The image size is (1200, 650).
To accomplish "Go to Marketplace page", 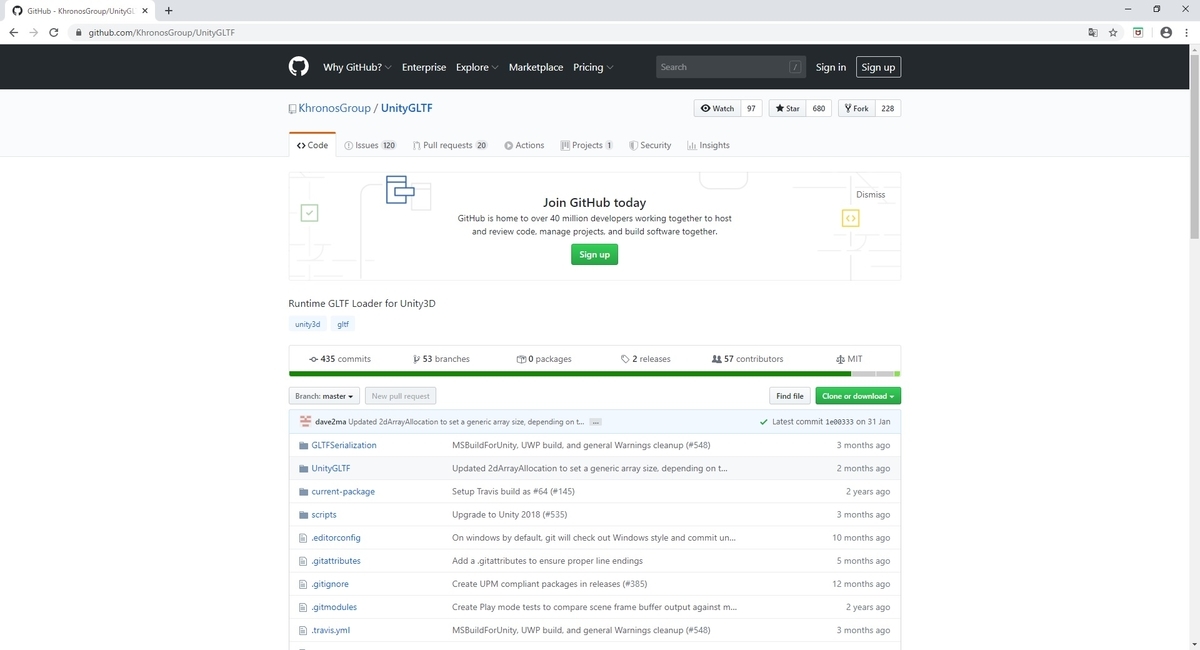I will (x=536, y=67).
